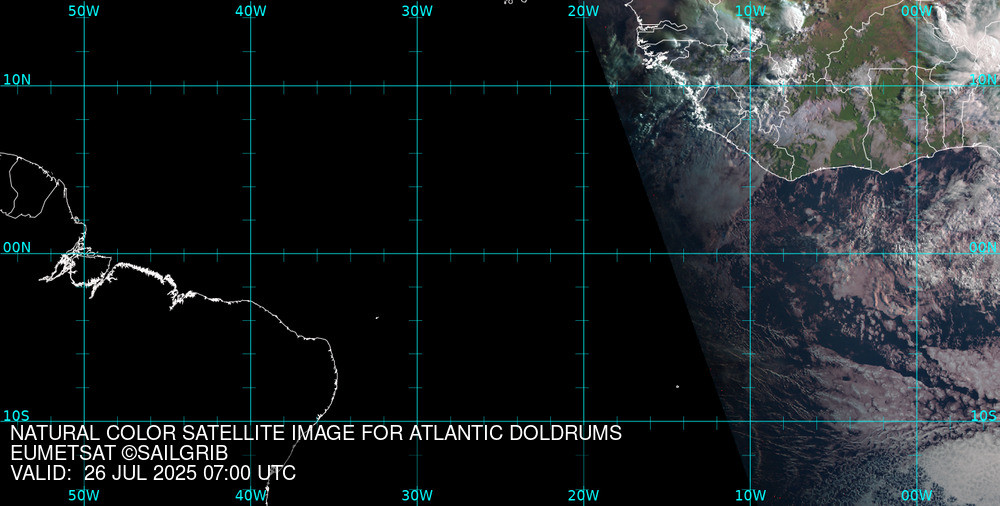Click the 10S latitude label on the left side
1000x506 pixels.
17,416
